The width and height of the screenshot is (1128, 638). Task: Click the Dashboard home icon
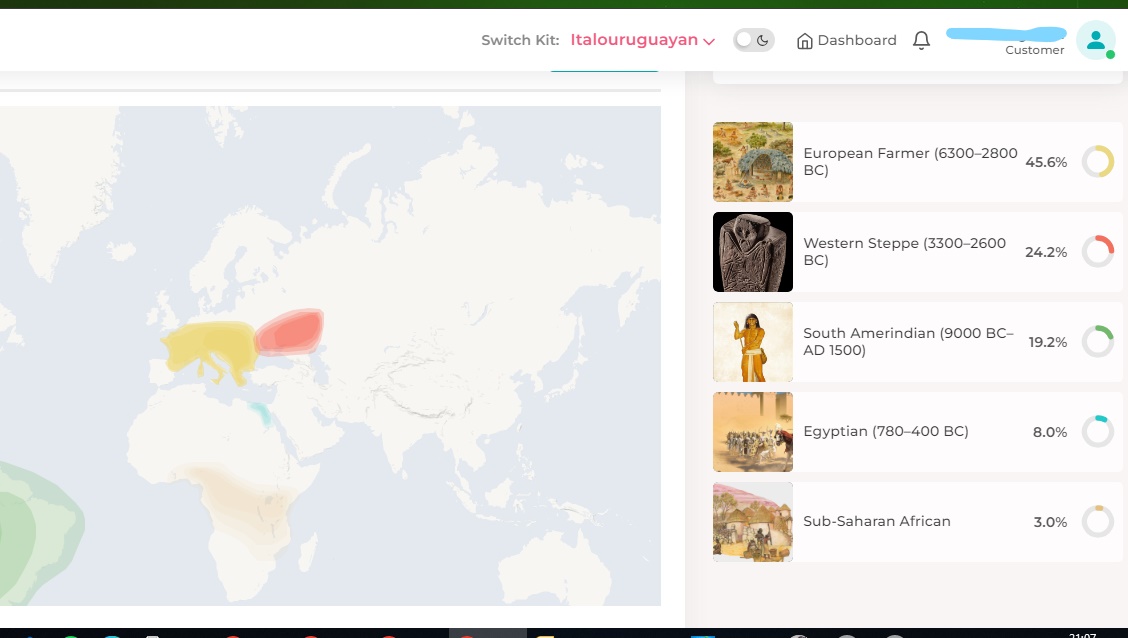click(x=804, y=41)
